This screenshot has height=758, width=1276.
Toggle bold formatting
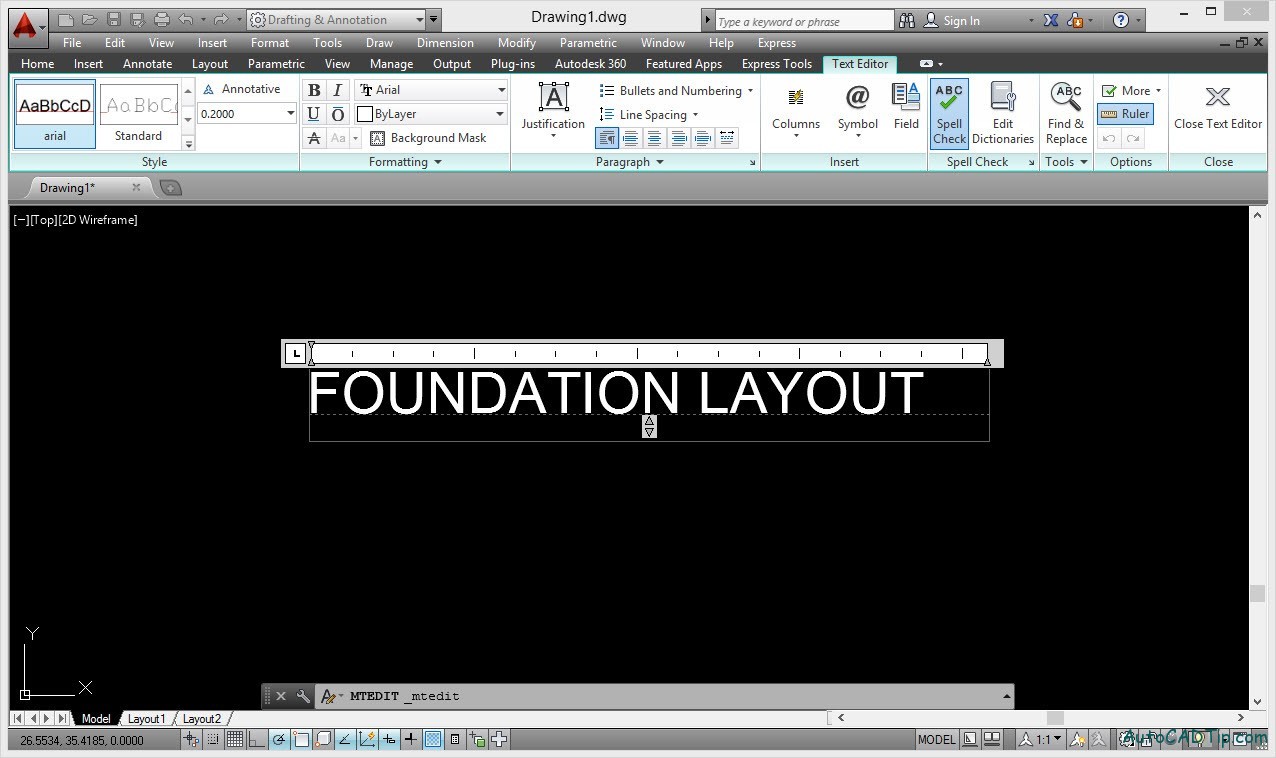(x=313, y=89)
